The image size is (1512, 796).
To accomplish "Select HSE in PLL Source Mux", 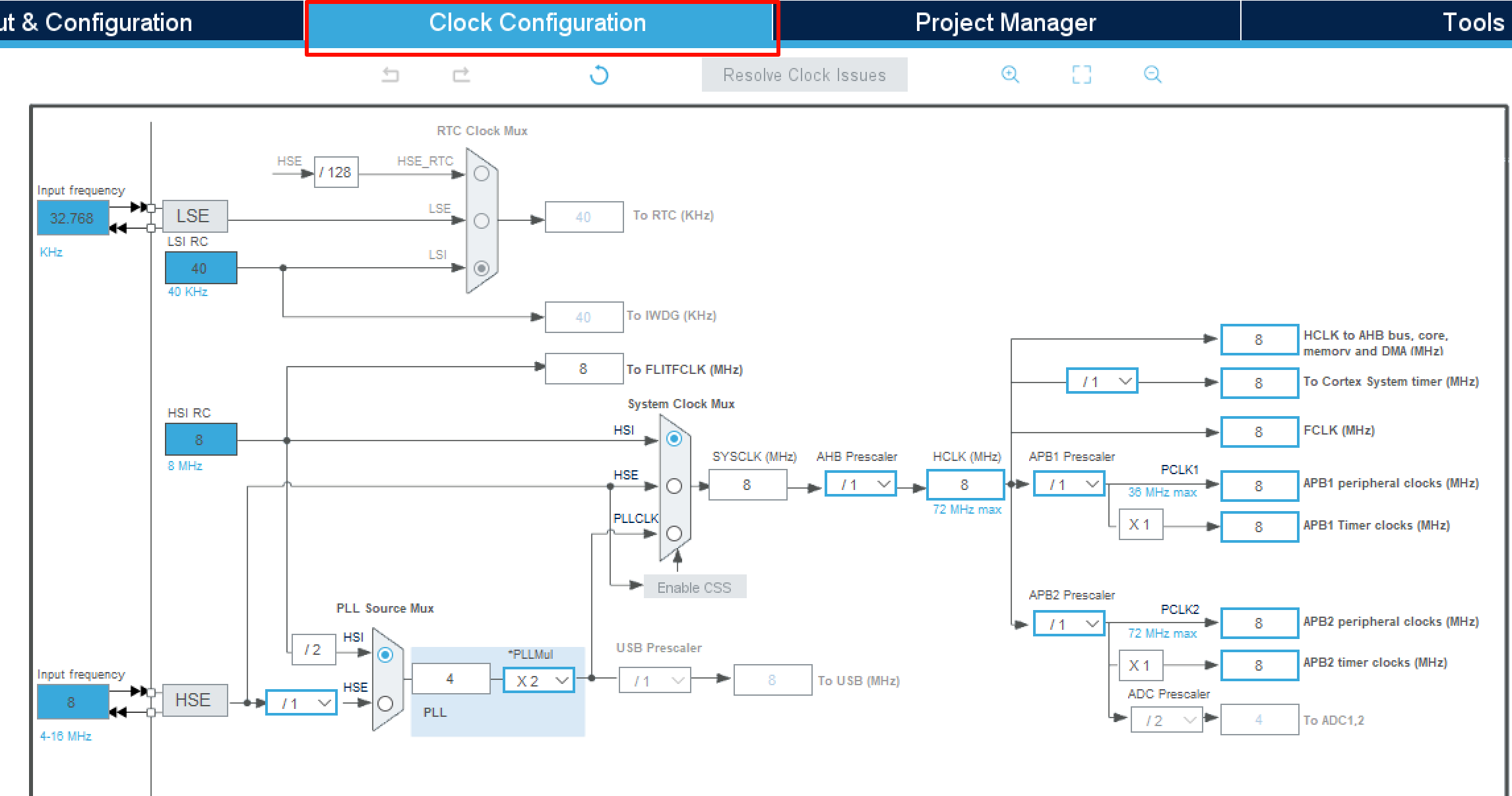I will 385,704.
